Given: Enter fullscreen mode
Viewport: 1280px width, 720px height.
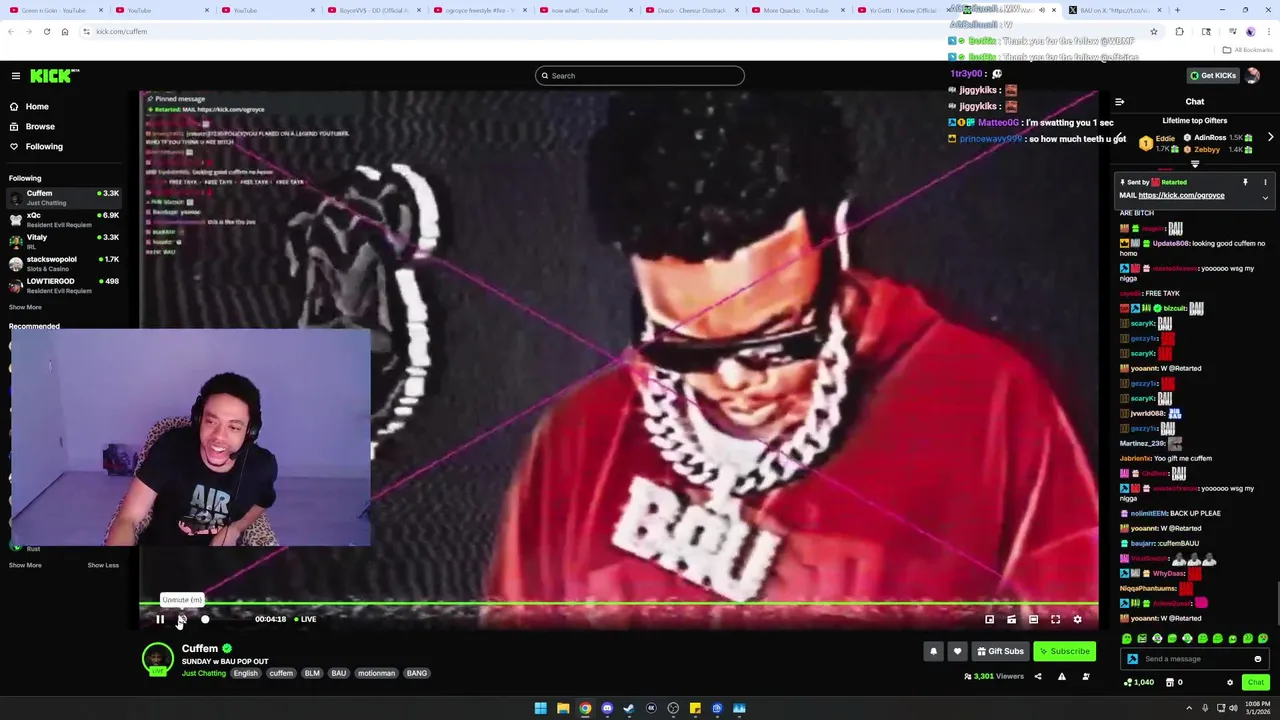Looking at the screenshot, I should click(x=1055, y=619).
